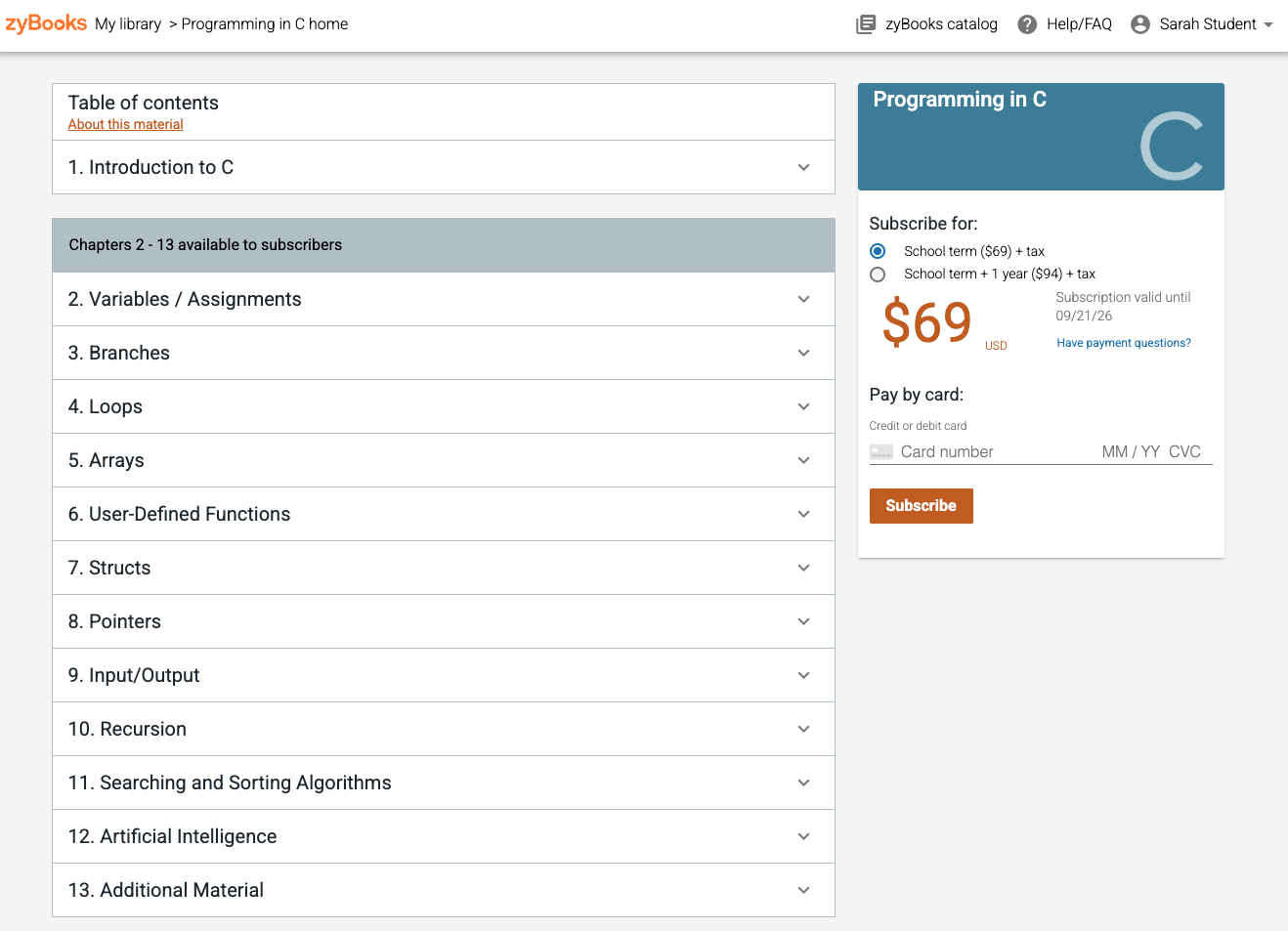Click the Programming in C book banner

point(1041,137)
